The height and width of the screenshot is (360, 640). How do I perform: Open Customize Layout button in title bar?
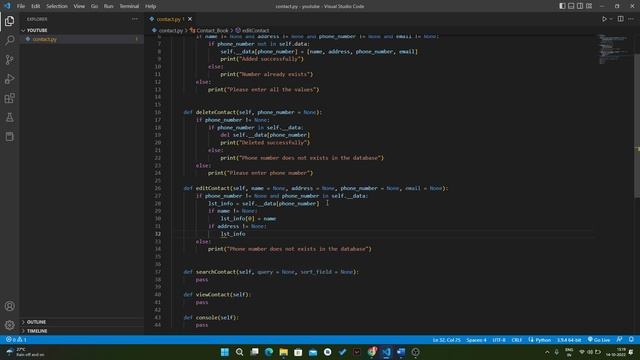589,6
